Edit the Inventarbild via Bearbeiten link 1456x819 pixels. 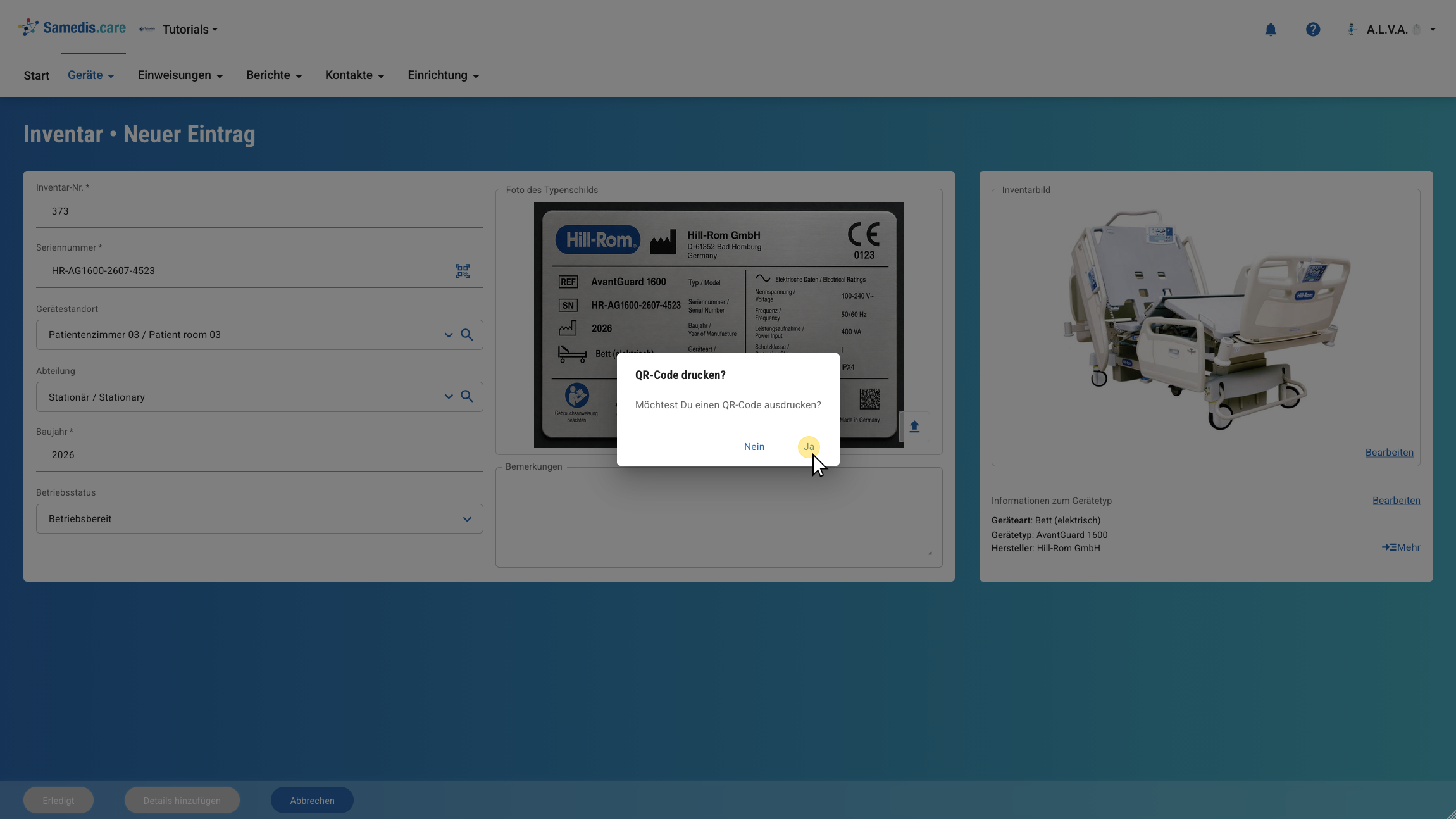[x=1390, y=453]
